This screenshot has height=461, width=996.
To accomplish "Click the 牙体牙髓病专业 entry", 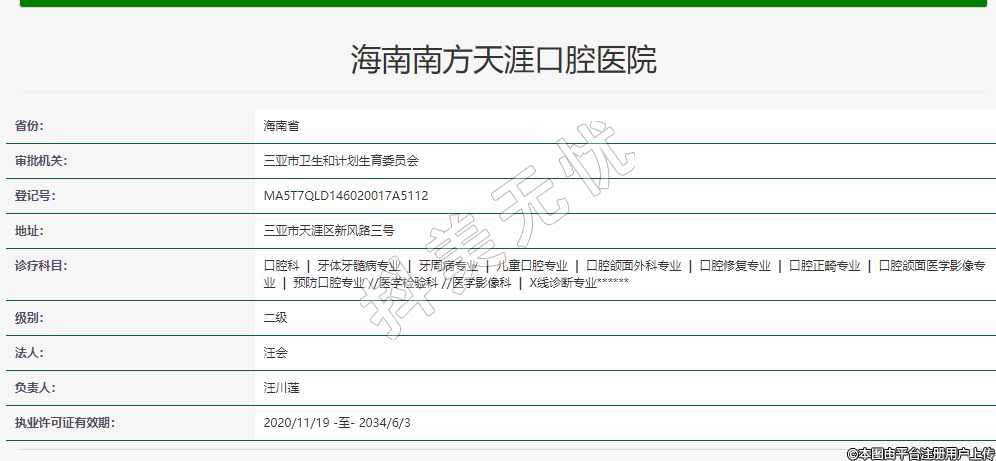I will tap(358, 266).
